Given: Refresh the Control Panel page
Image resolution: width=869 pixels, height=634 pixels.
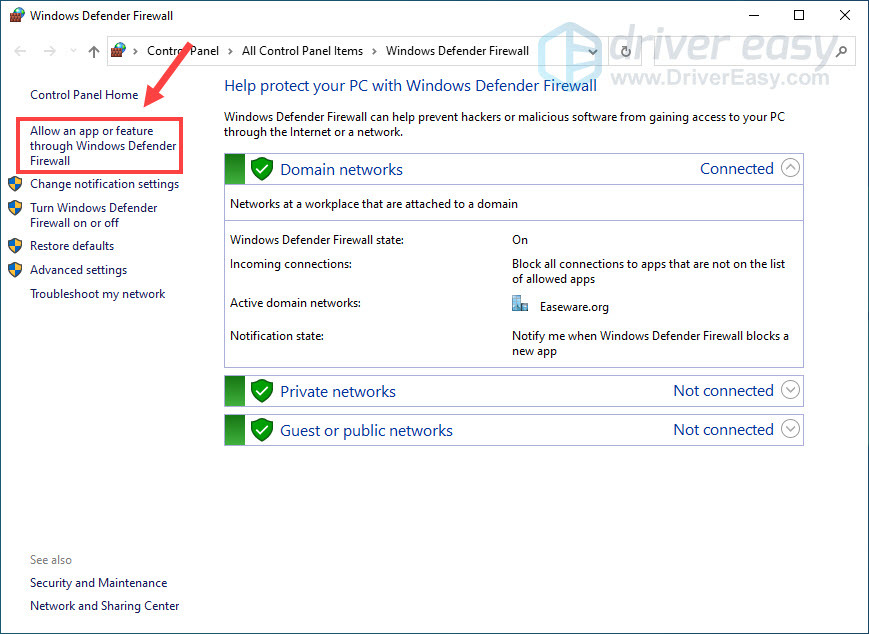Looking at the screenshot, I should [x=626, y=52].
